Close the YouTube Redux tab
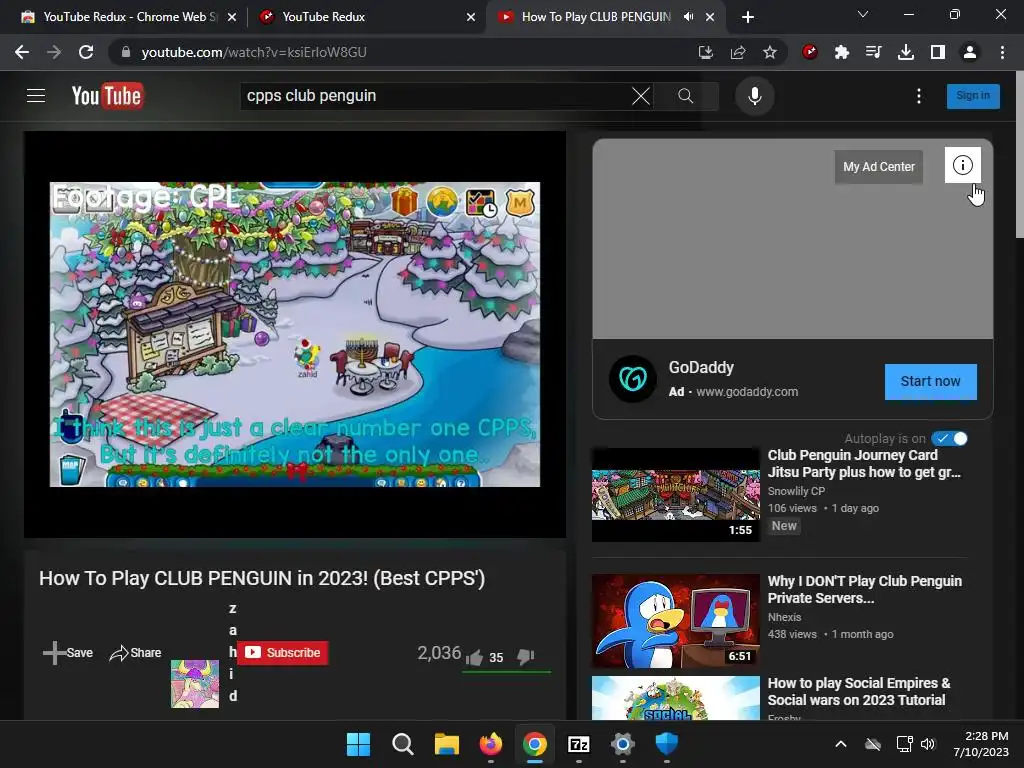 (471, 17)
